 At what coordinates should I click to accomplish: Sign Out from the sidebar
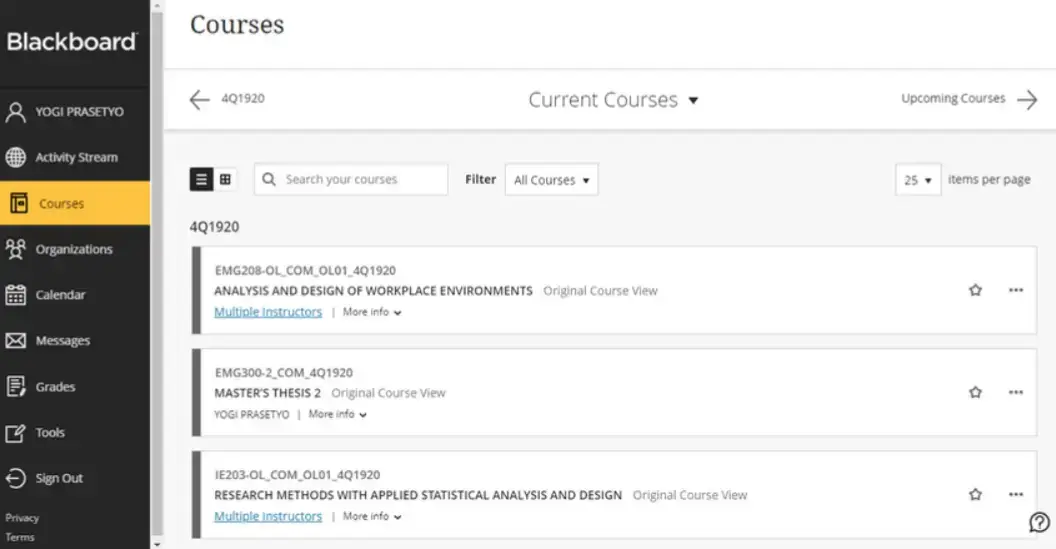coord(75,478)
